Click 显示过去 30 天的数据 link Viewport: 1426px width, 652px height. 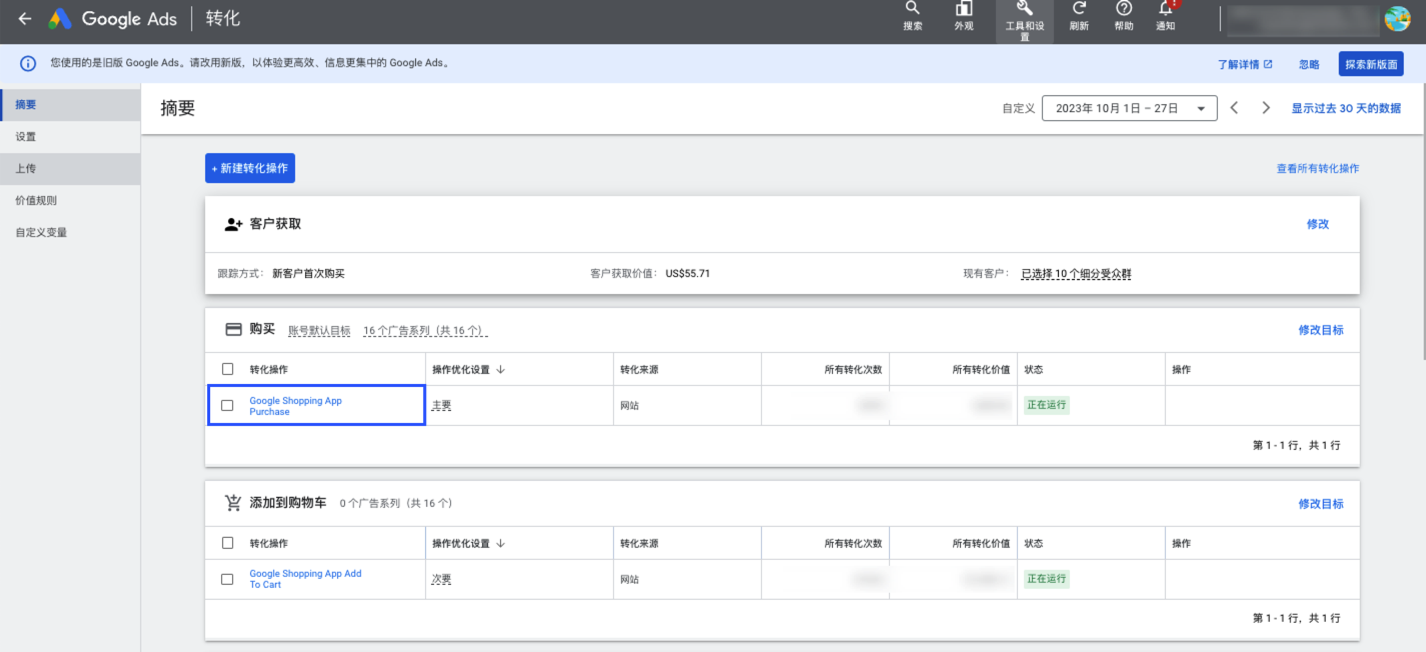point(1346,108)
